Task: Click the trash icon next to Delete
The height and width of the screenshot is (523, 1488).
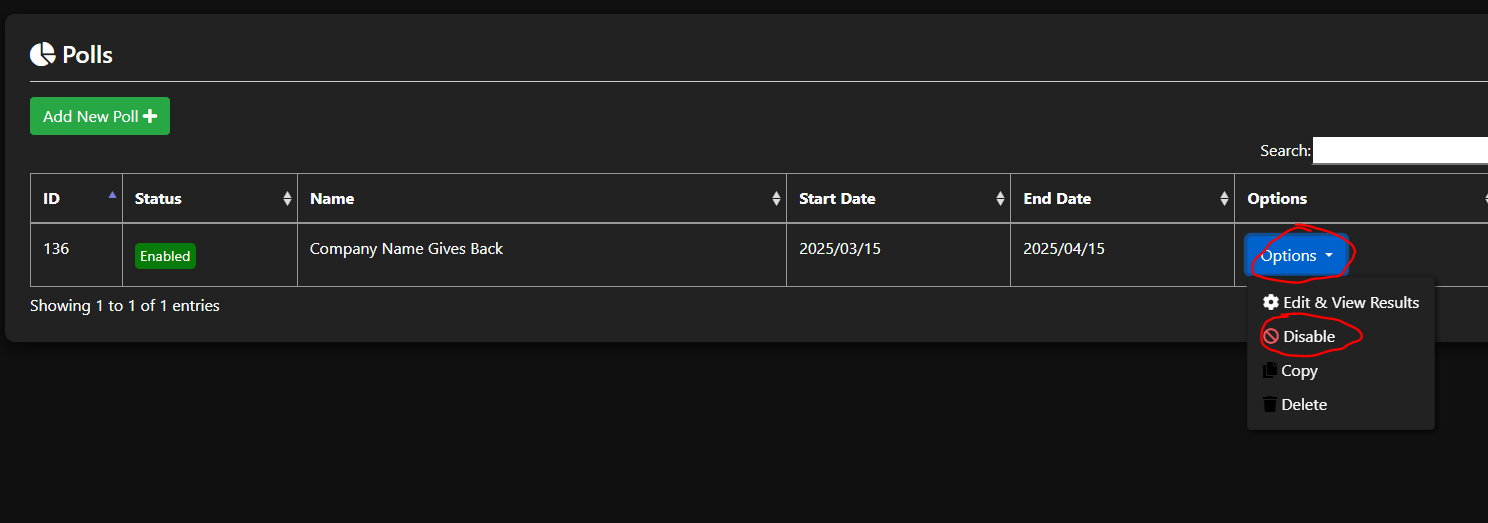Action: click(x=1270, y=405)
